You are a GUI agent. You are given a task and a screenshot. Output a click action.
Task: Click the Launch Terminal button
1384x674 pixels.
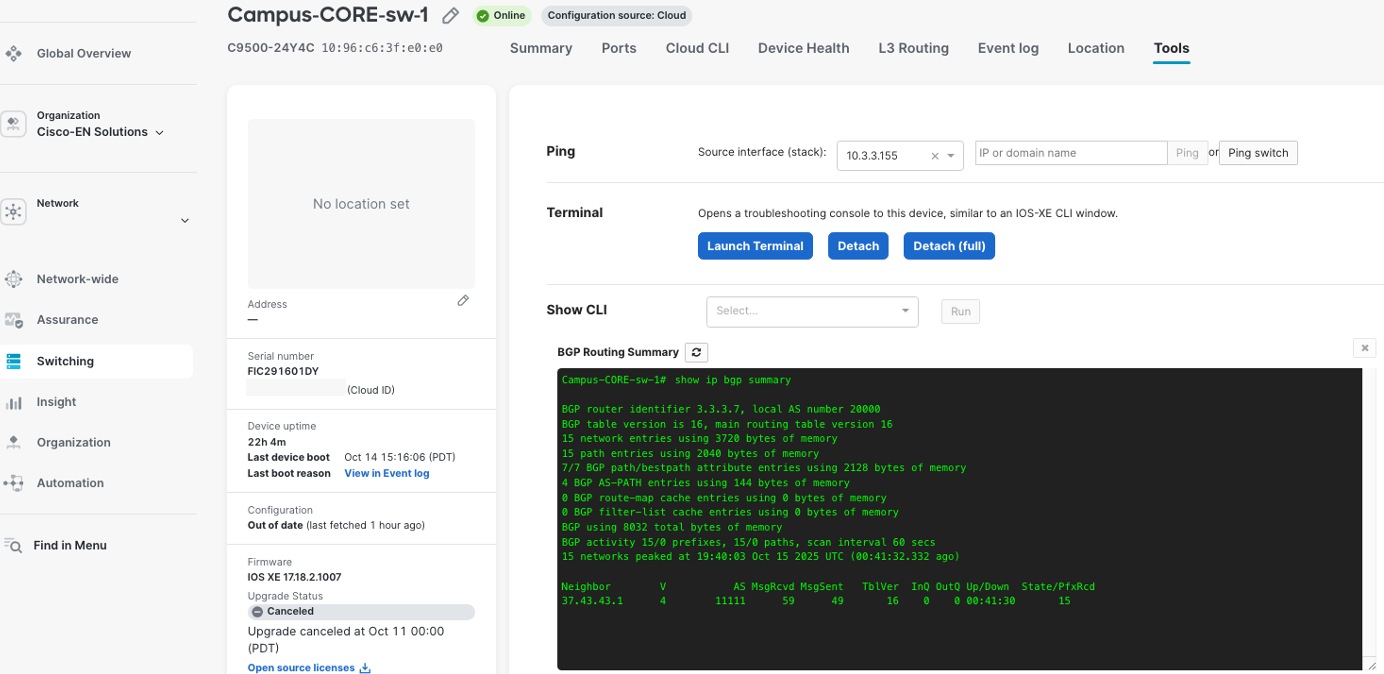(x=755, y=246)
